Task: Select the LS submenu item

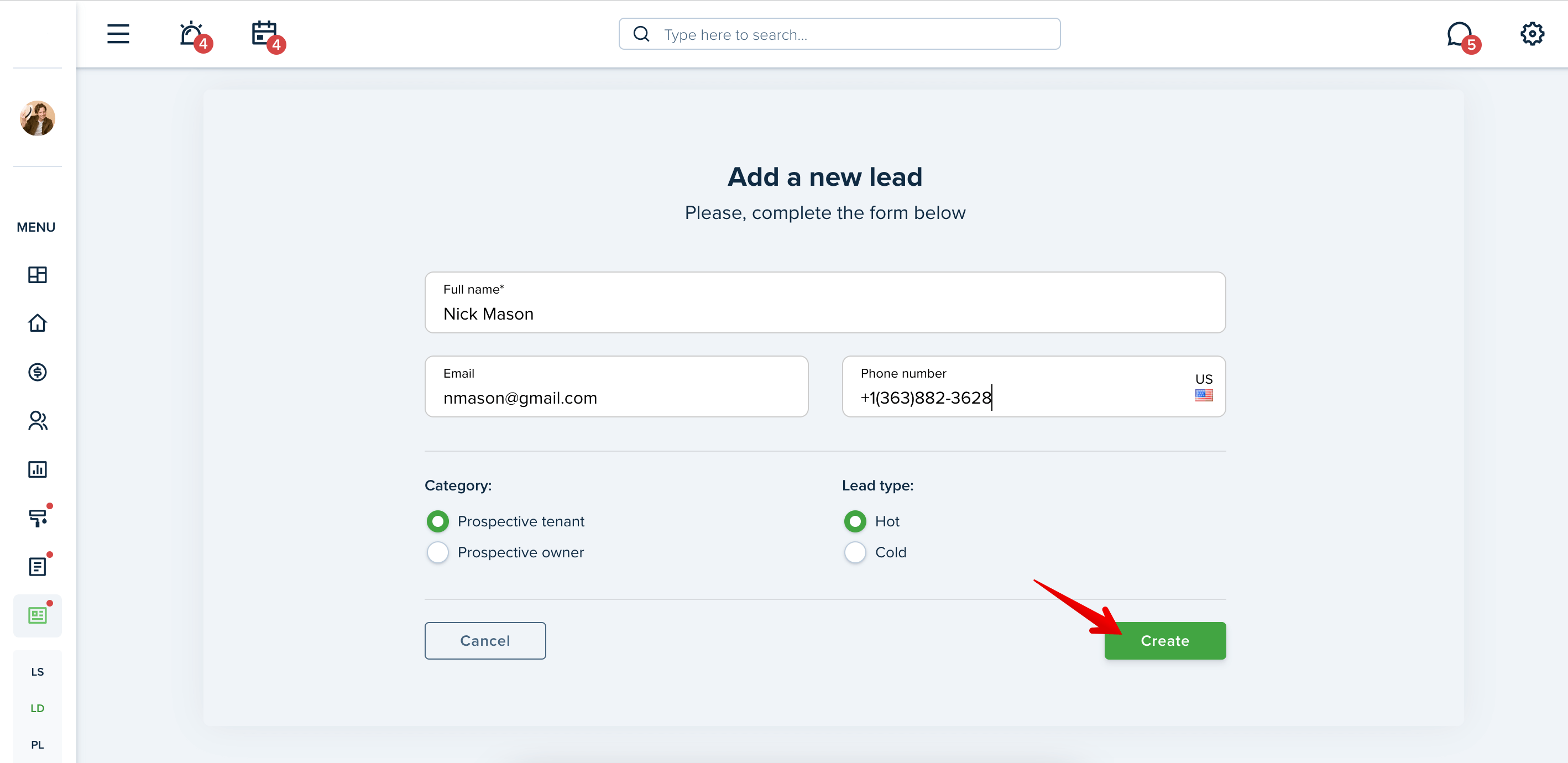Action: 37,672
